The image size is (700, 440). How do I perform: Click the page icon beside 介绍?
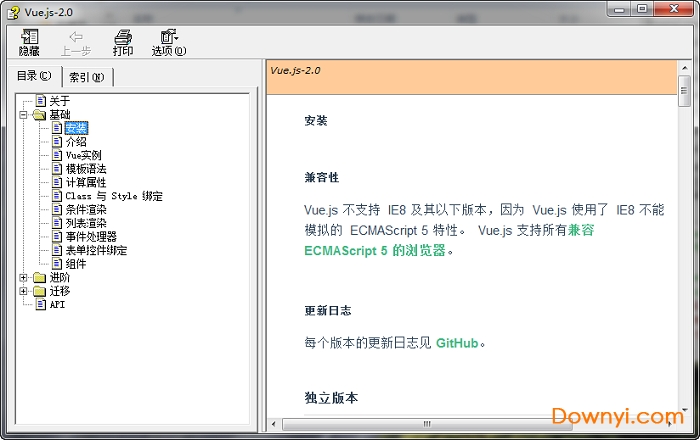coord(57,142)
